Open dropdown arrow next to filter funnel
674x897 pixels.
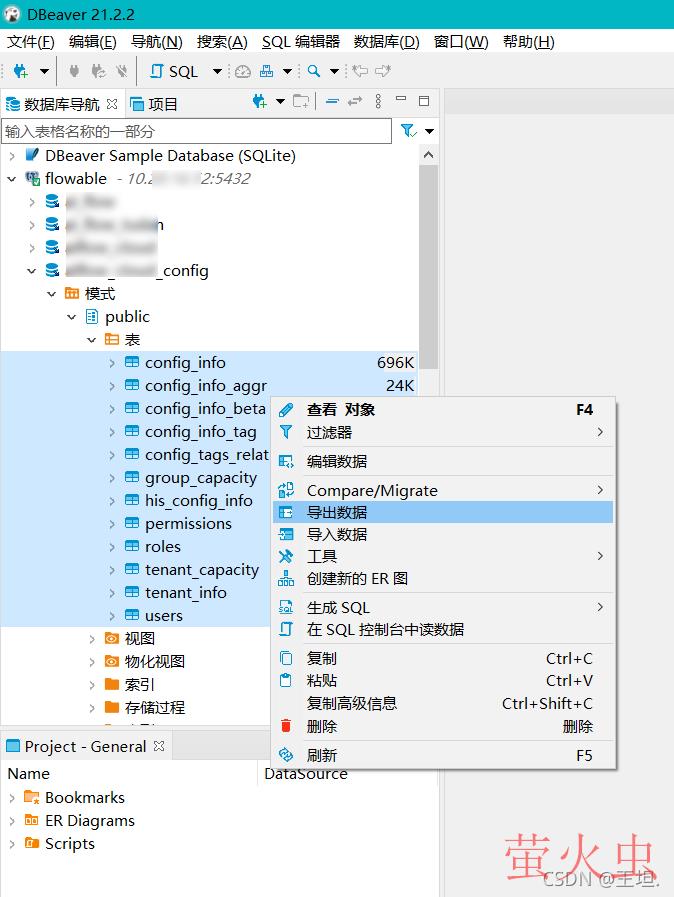click(x=430, y=132)
